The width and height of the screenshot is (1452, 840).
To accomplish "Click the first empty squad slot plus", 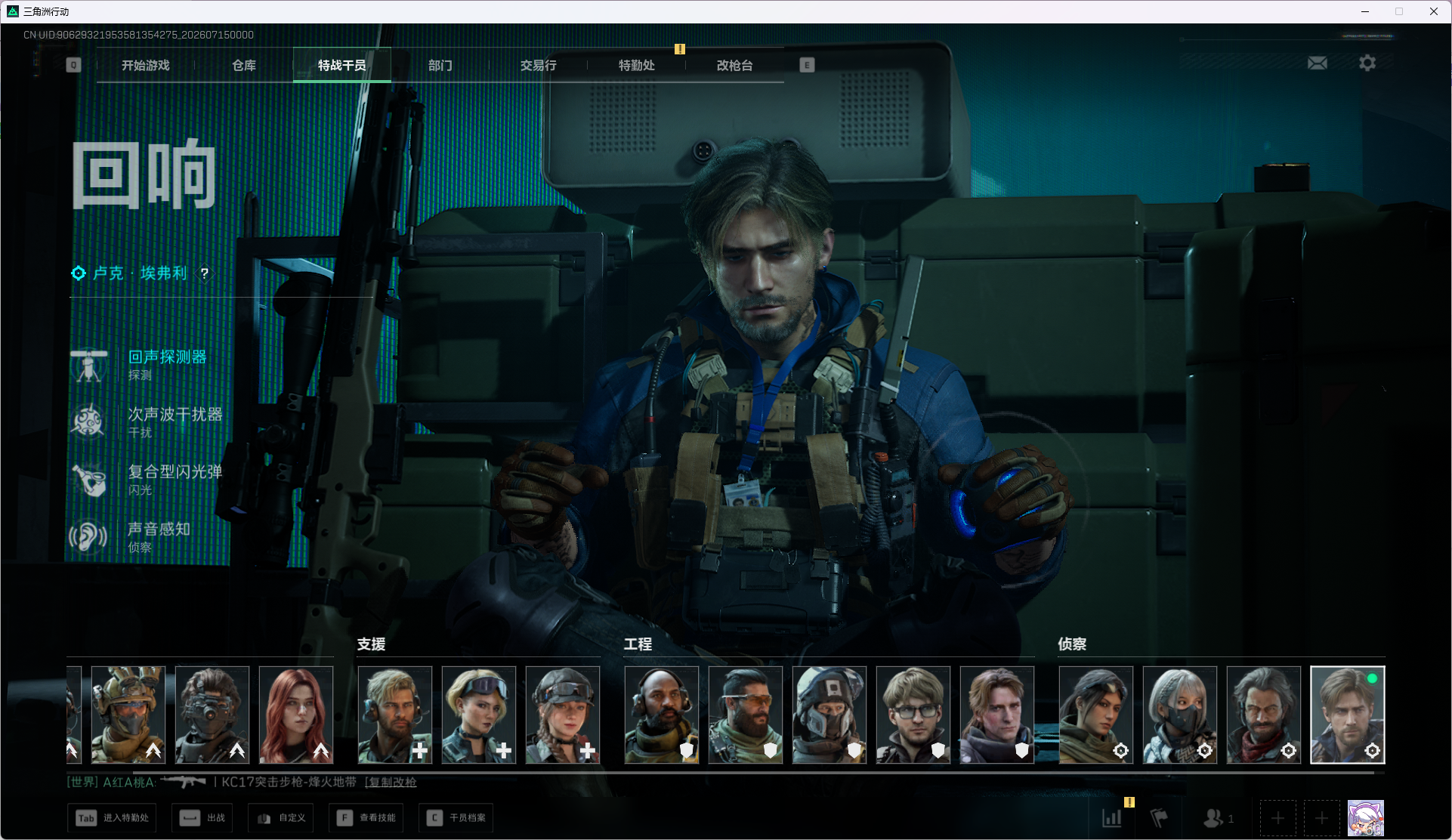I will click(1277, 818).
